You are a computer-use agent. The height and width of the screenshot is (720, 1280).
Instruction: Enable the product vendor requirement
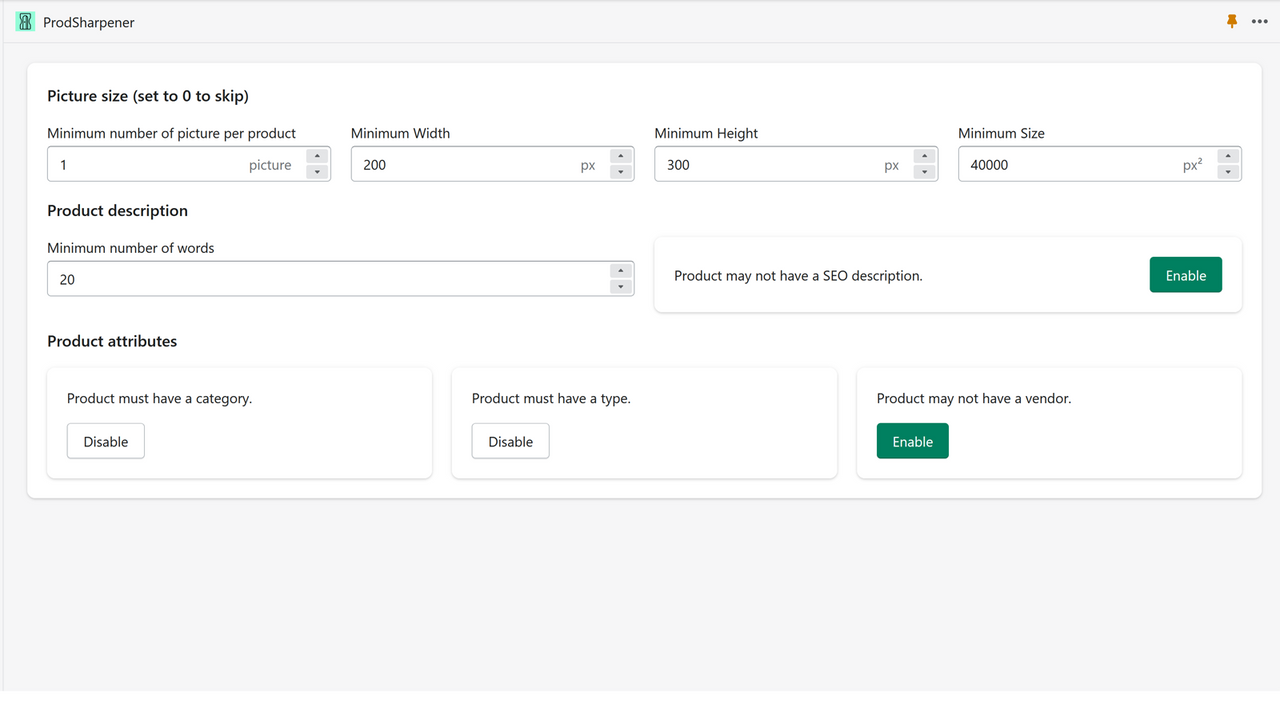(913, 441)
